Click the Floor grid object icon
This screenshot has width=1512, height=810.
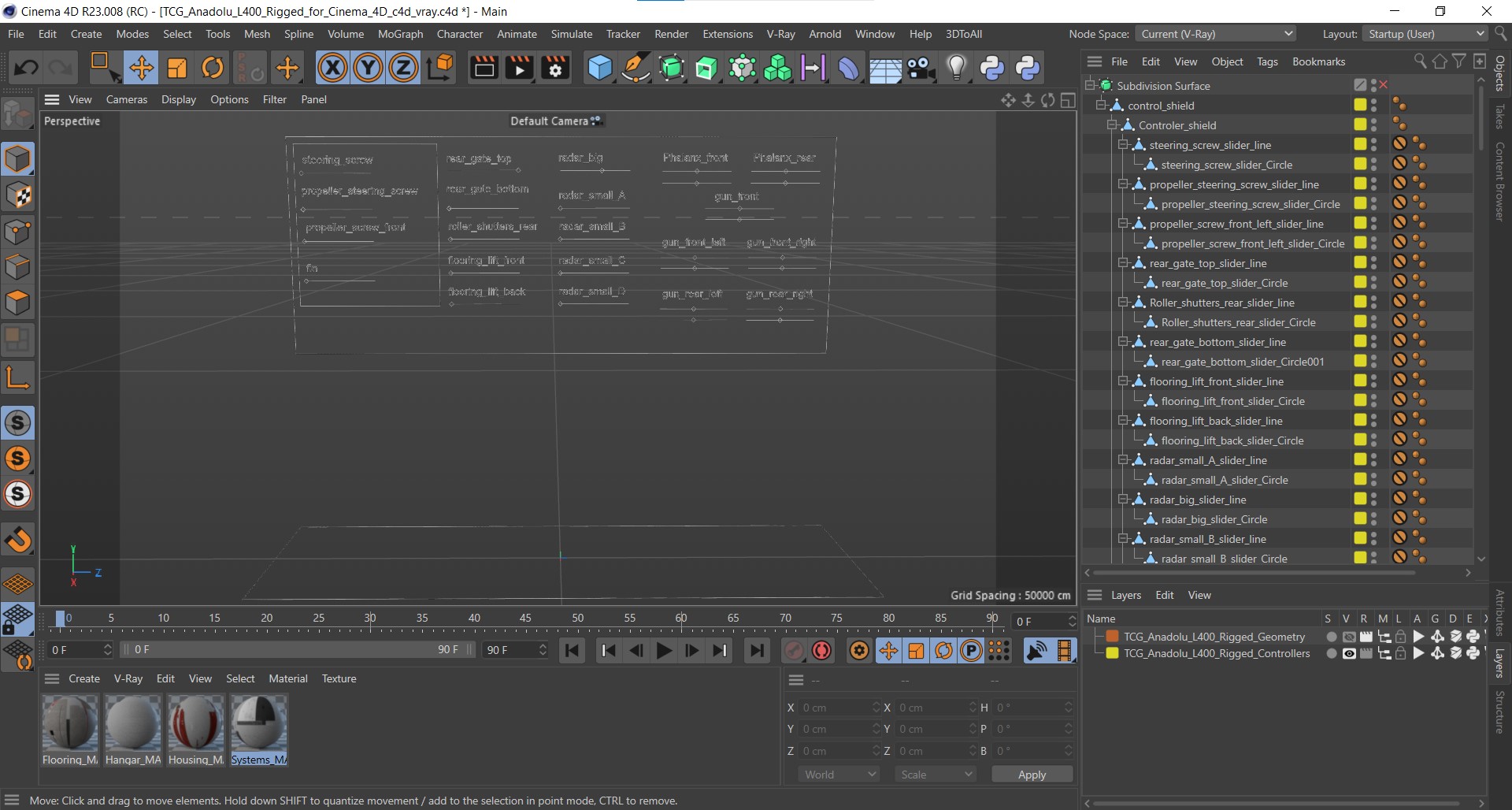(x=885, y=69)
